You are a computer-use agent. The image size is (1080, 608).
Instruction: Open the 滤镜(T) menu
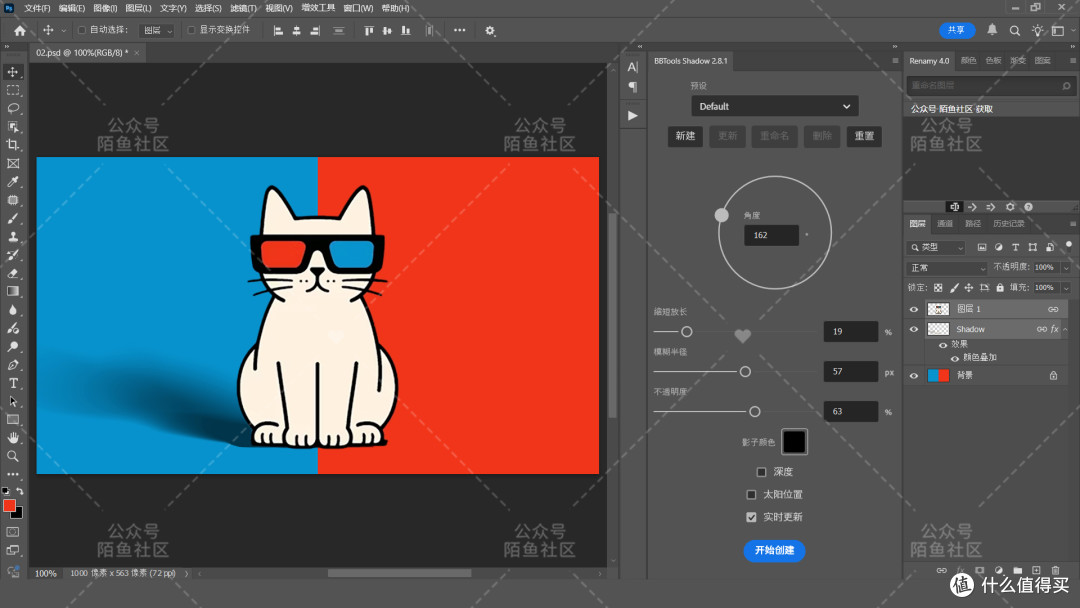click(243, 8)
